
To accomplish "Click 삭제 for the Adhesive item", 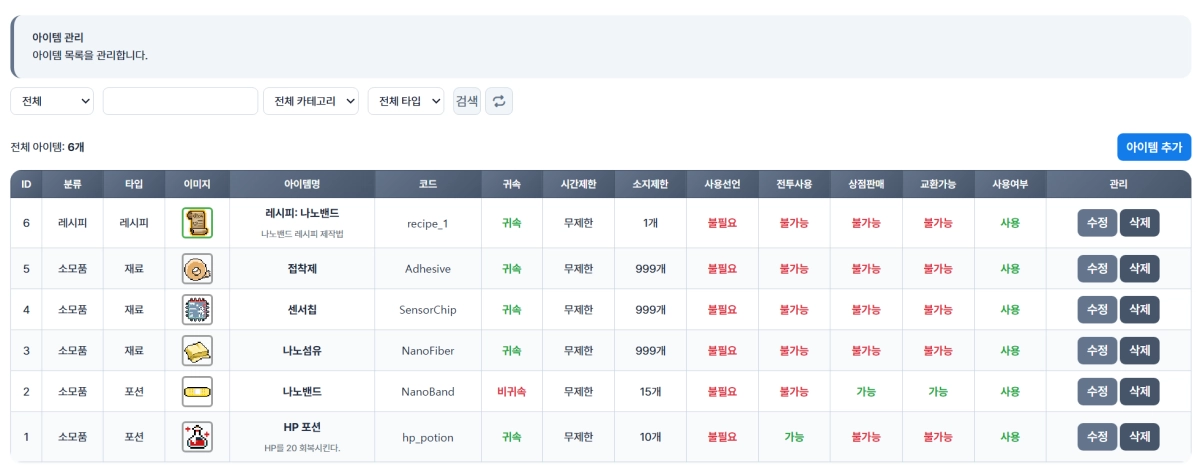I will (1139, 269).
